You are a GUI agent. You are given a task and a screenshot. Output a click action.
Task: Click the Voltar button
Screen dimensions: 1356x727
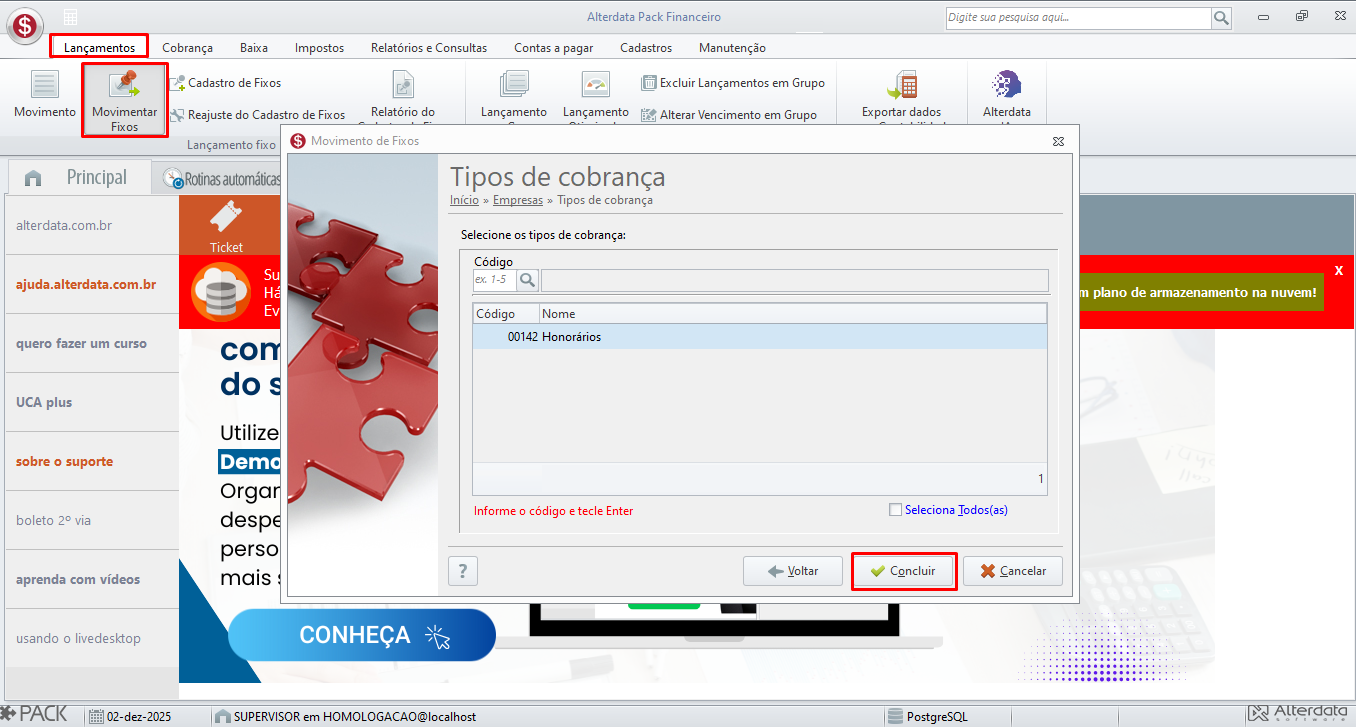click(792, 571)
